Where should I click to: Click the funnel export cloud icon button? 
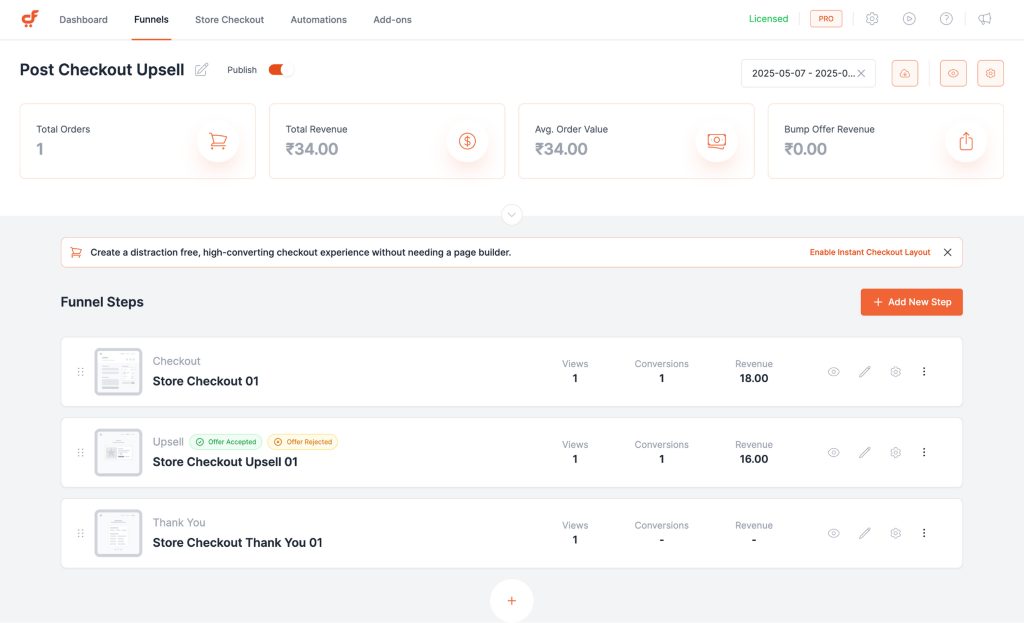click(904, 73)
